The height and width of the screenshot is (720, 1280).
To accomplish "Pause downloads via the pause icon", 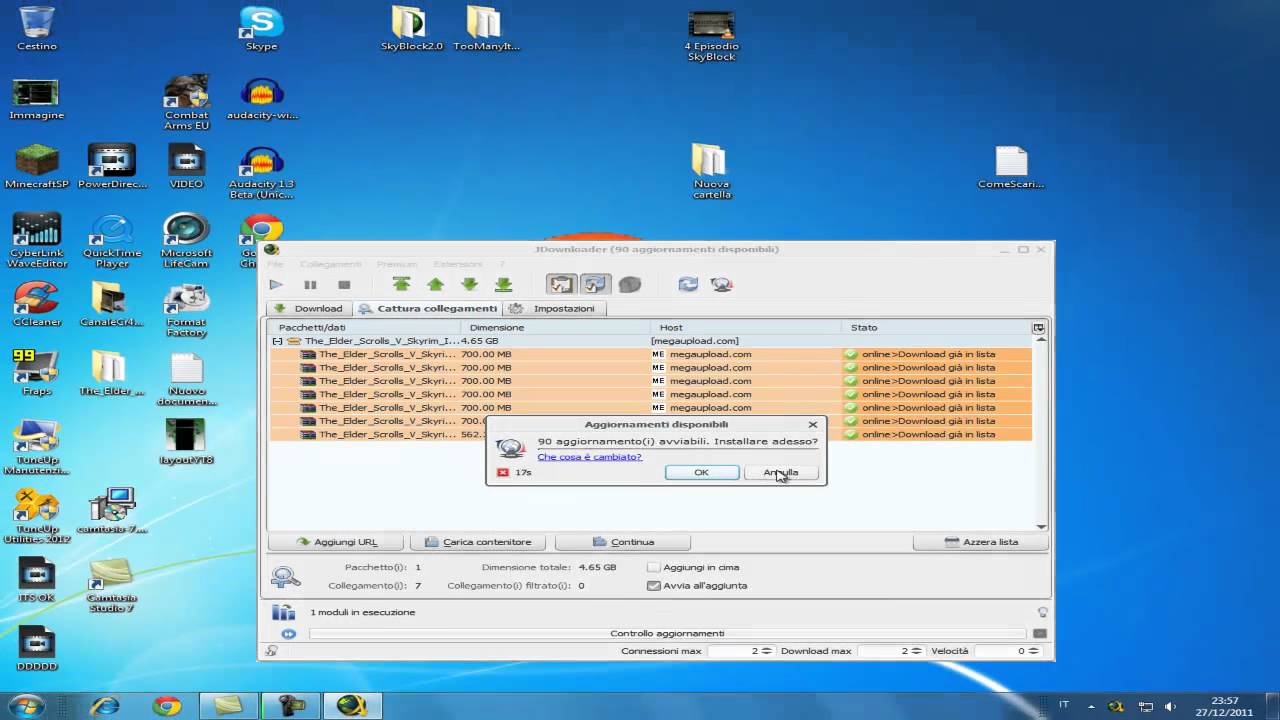I will click(310, 285).
